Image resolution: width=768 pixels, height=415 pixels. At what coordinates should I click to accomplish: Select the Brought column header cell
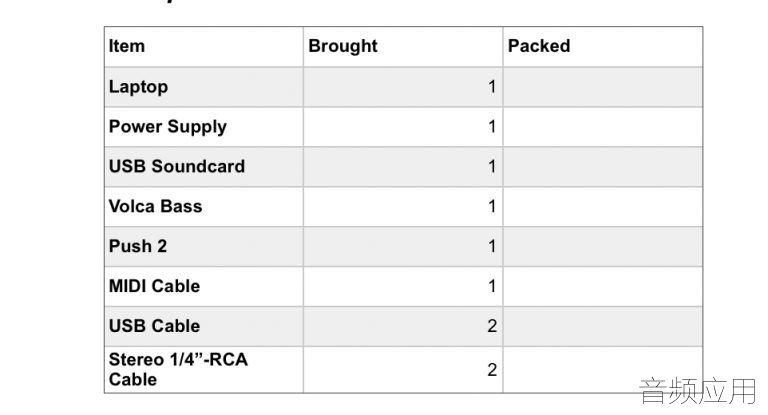403,47
